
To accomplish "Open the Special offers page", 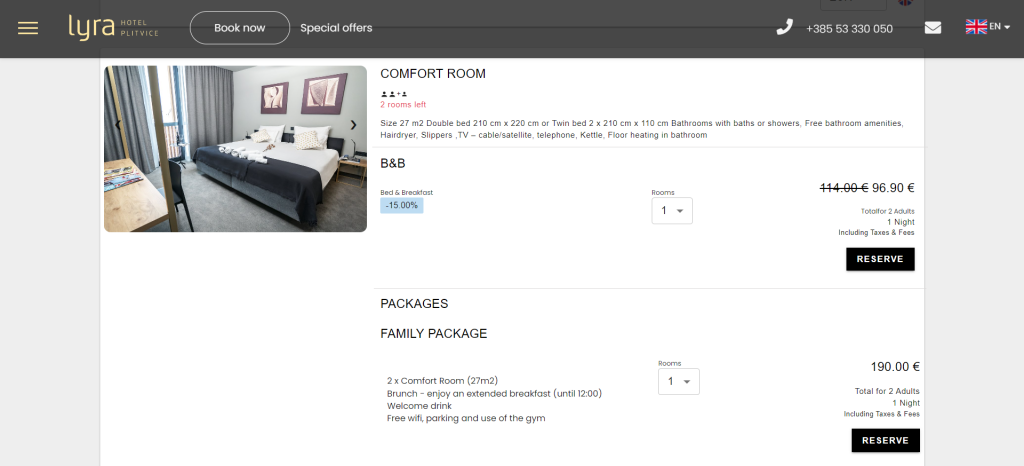I will point(336,28).
